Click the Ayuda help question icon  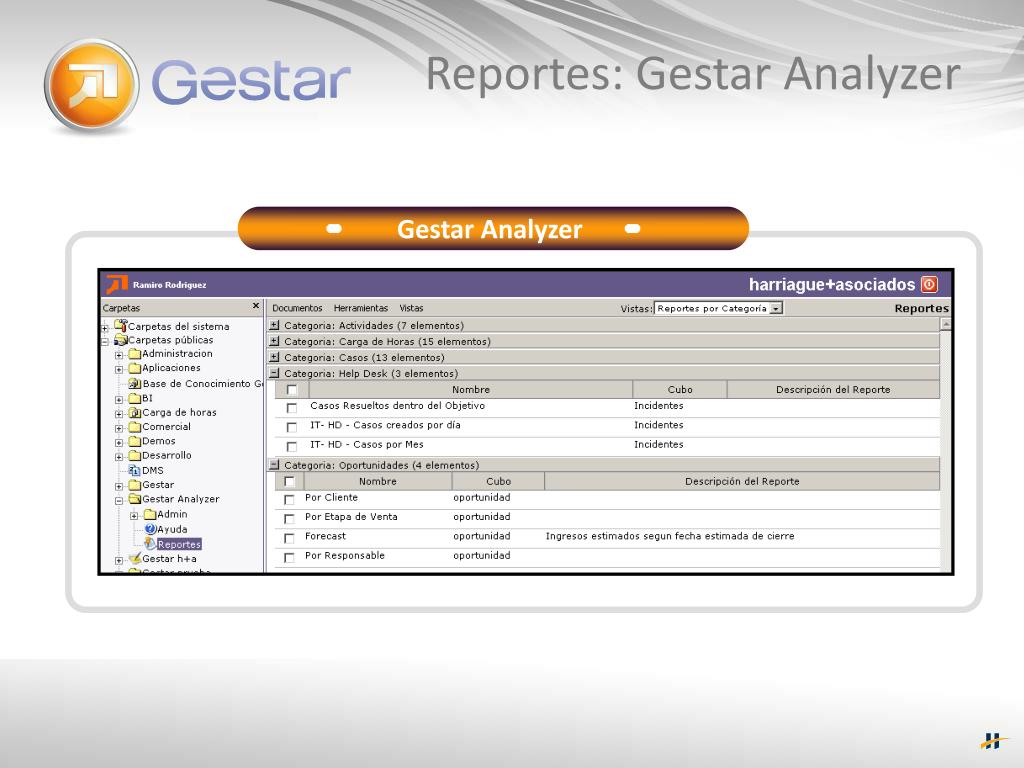[x=150, y=529]
